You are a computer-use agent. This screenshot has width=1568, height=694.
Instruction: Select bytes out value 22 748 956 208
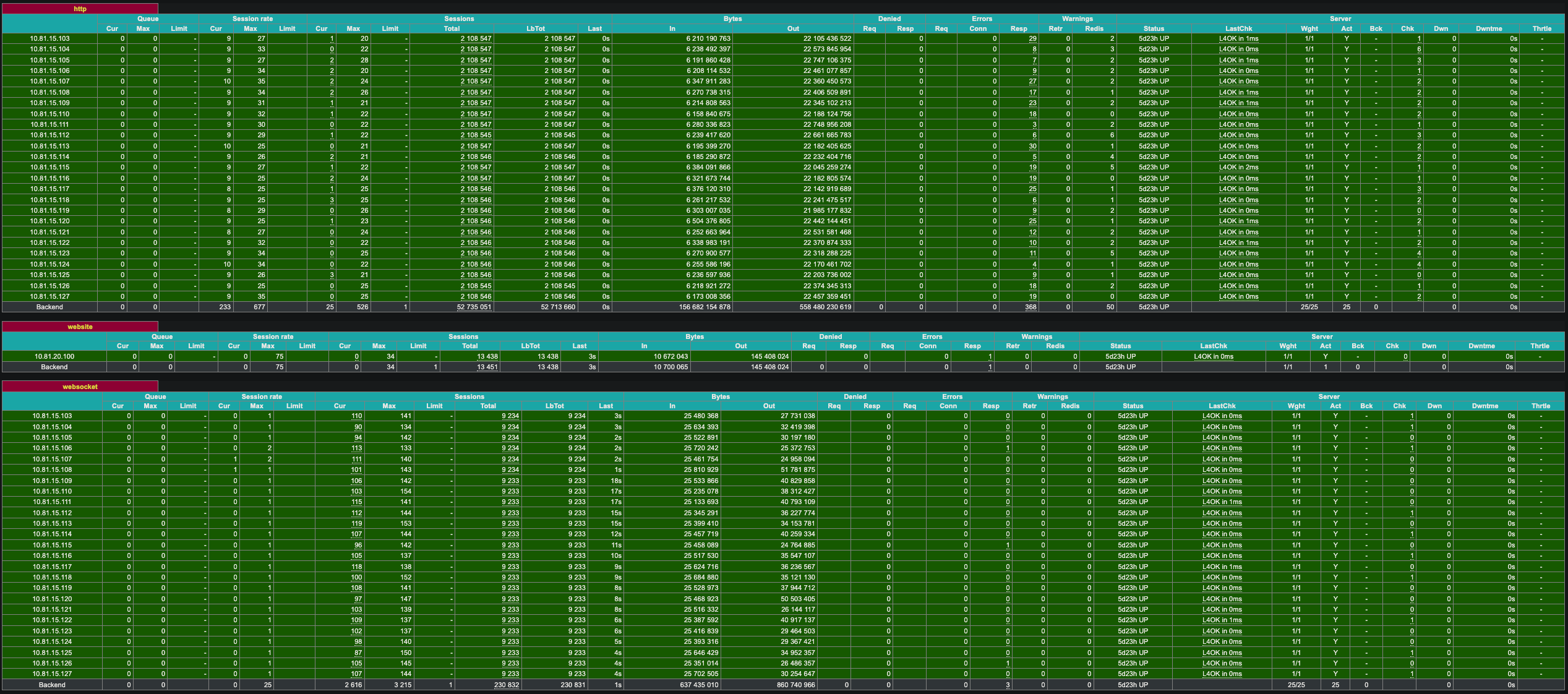827,124
